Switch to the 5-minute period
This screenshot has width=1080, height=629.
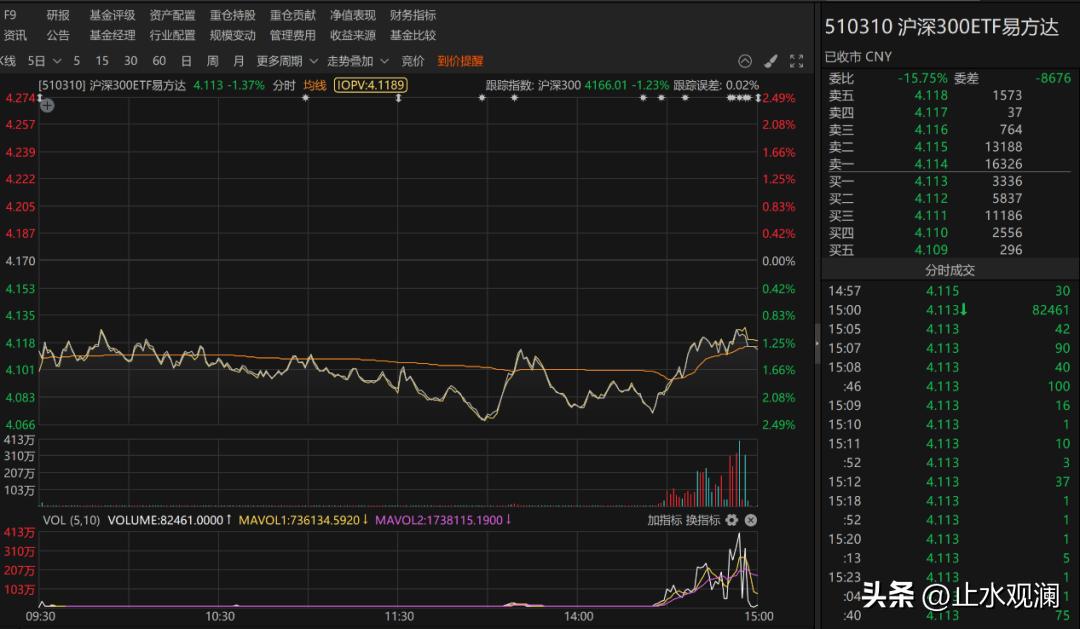(x=76, y=61)
